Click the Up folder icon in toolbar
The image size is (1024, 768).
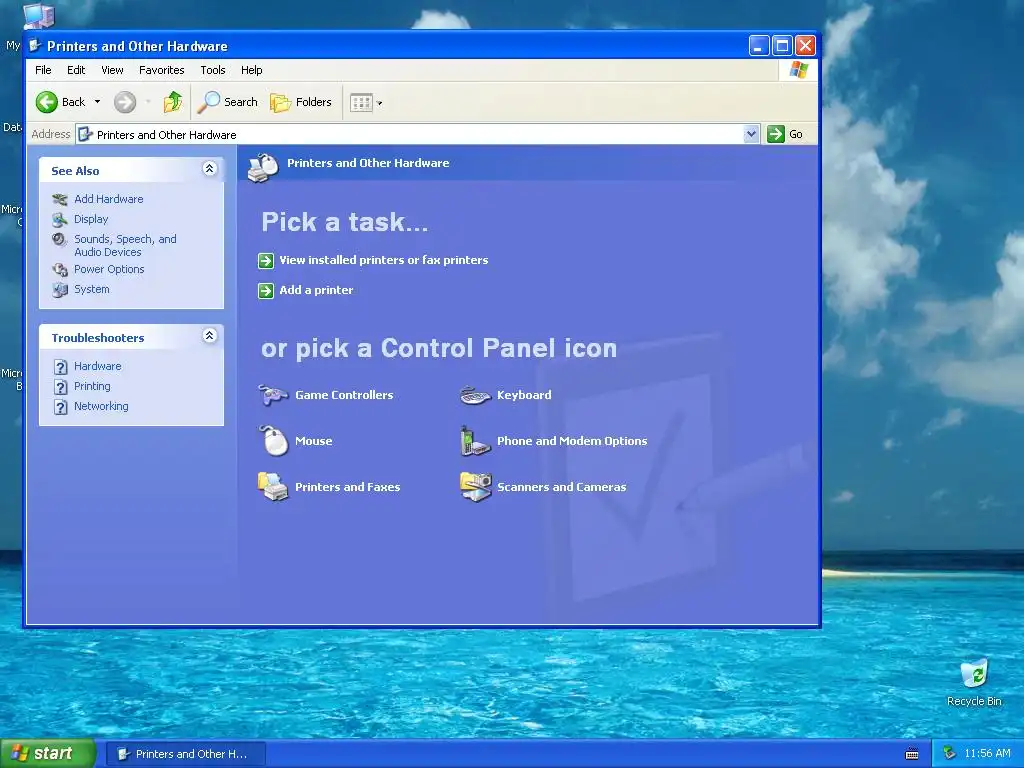tap(172, 102)
